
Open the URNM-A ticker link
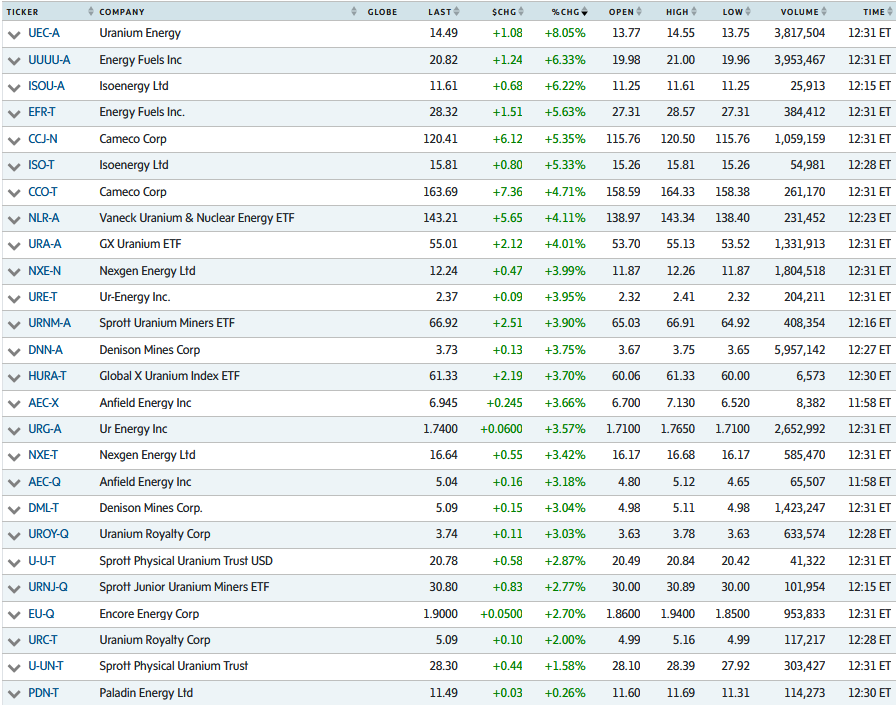50,323
